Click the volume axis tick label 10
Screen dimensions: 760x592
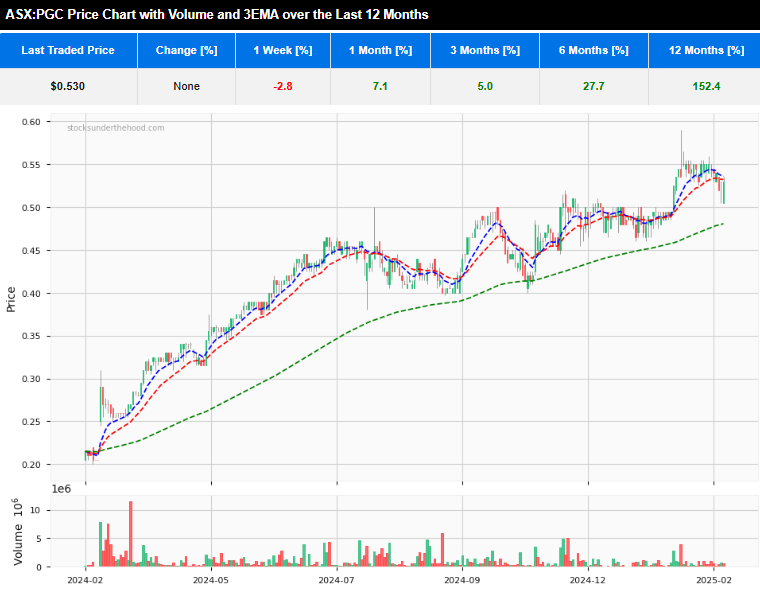click(x=35, y=511)
